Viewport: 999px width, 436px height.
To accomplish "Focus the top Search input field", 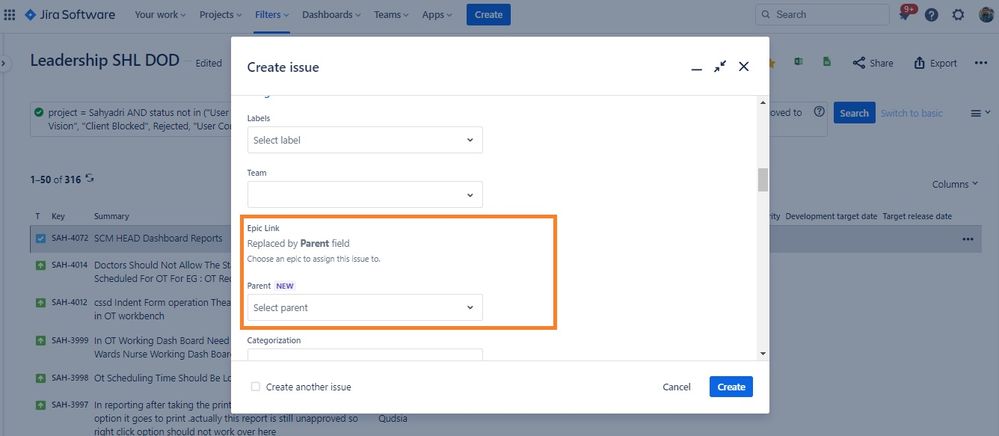I will (x=822, y=15).
